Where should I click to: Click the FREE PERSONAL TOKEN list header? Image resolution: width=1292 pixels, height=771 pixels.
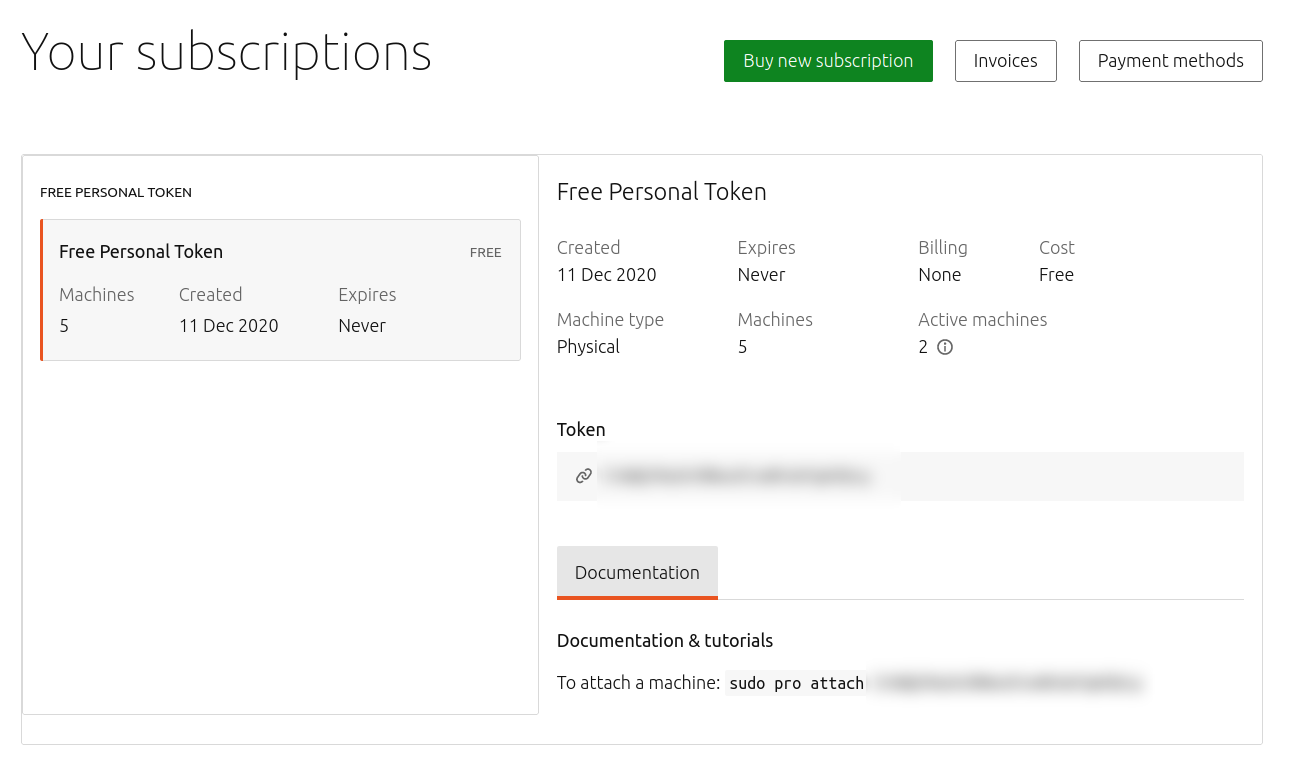click(116, 192)
